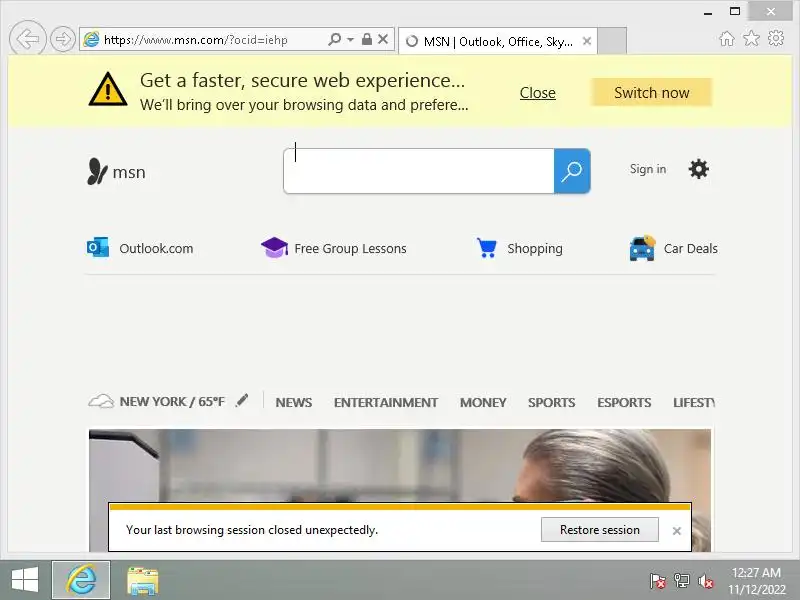
Task: Click the blue car icon
Action: click(x=642, y=248)
